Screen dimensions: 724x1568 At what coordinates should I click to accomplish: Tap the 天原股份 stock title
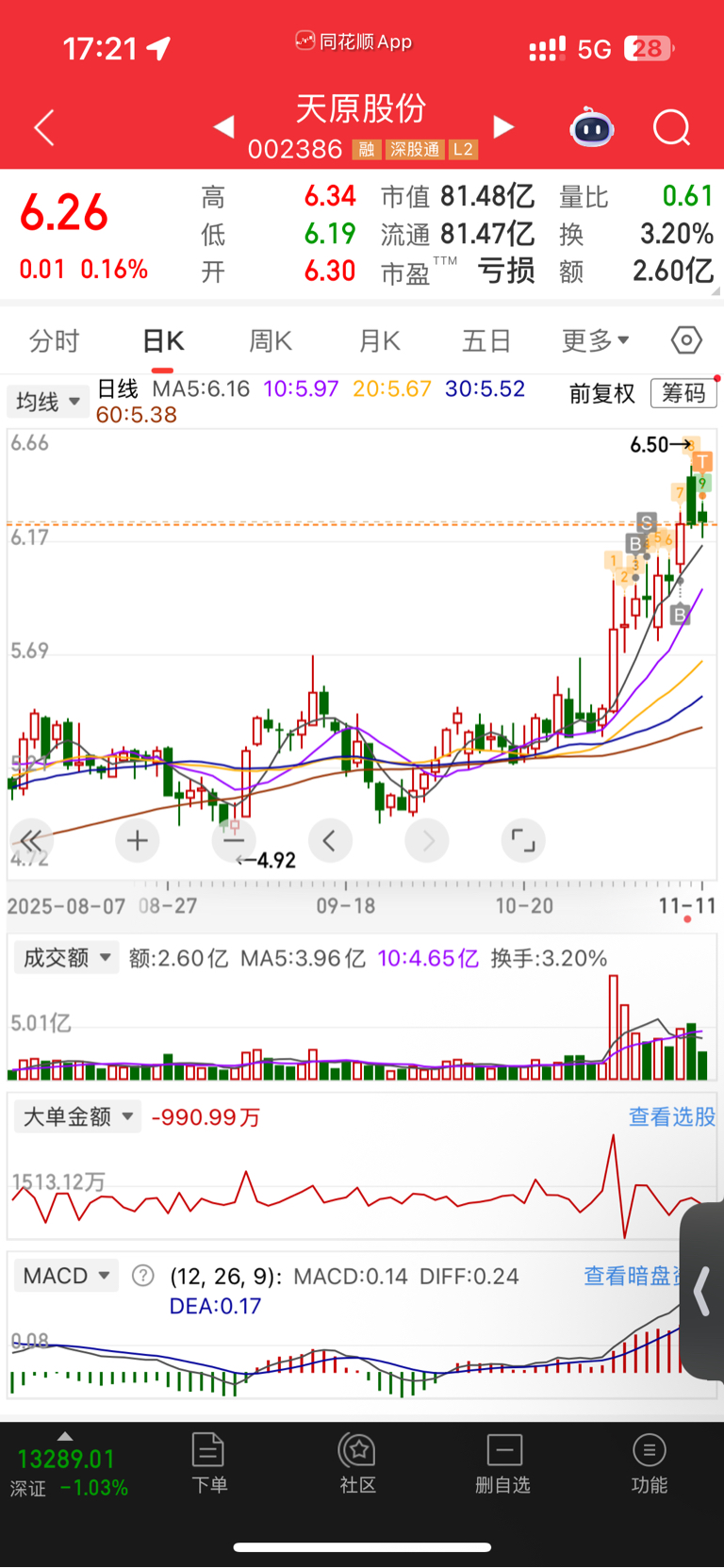[361, 108]
